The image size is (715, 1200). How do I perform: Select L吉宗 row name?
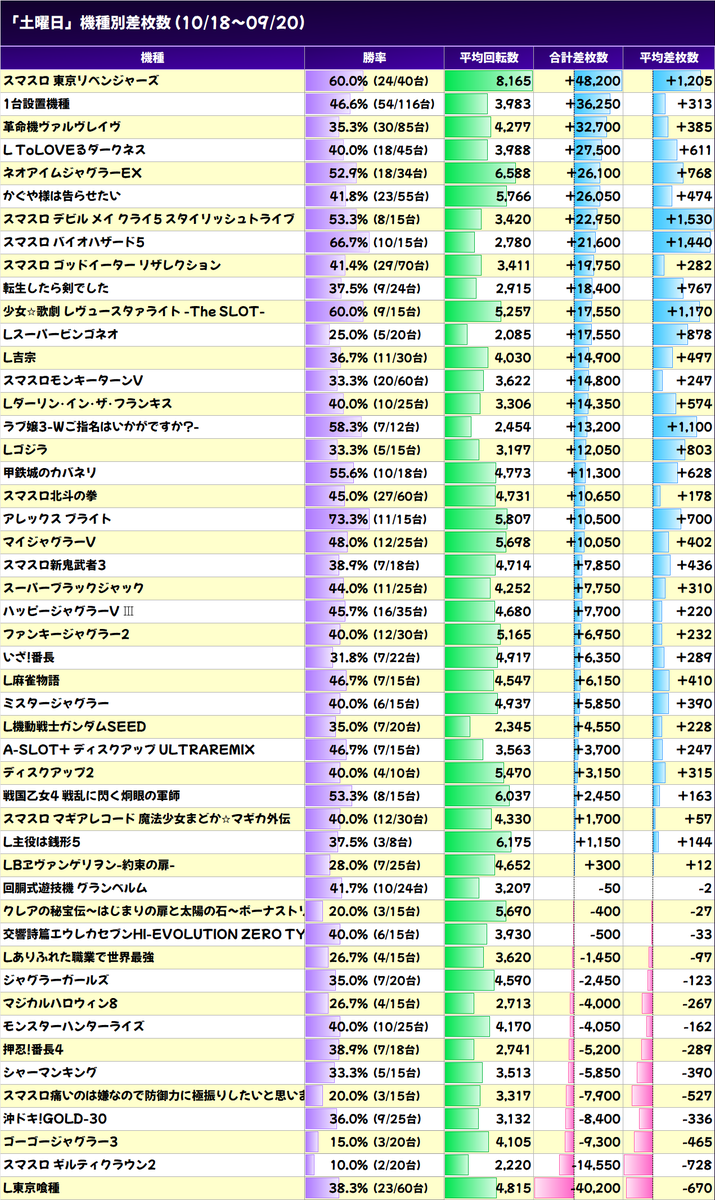pos(21,357)
